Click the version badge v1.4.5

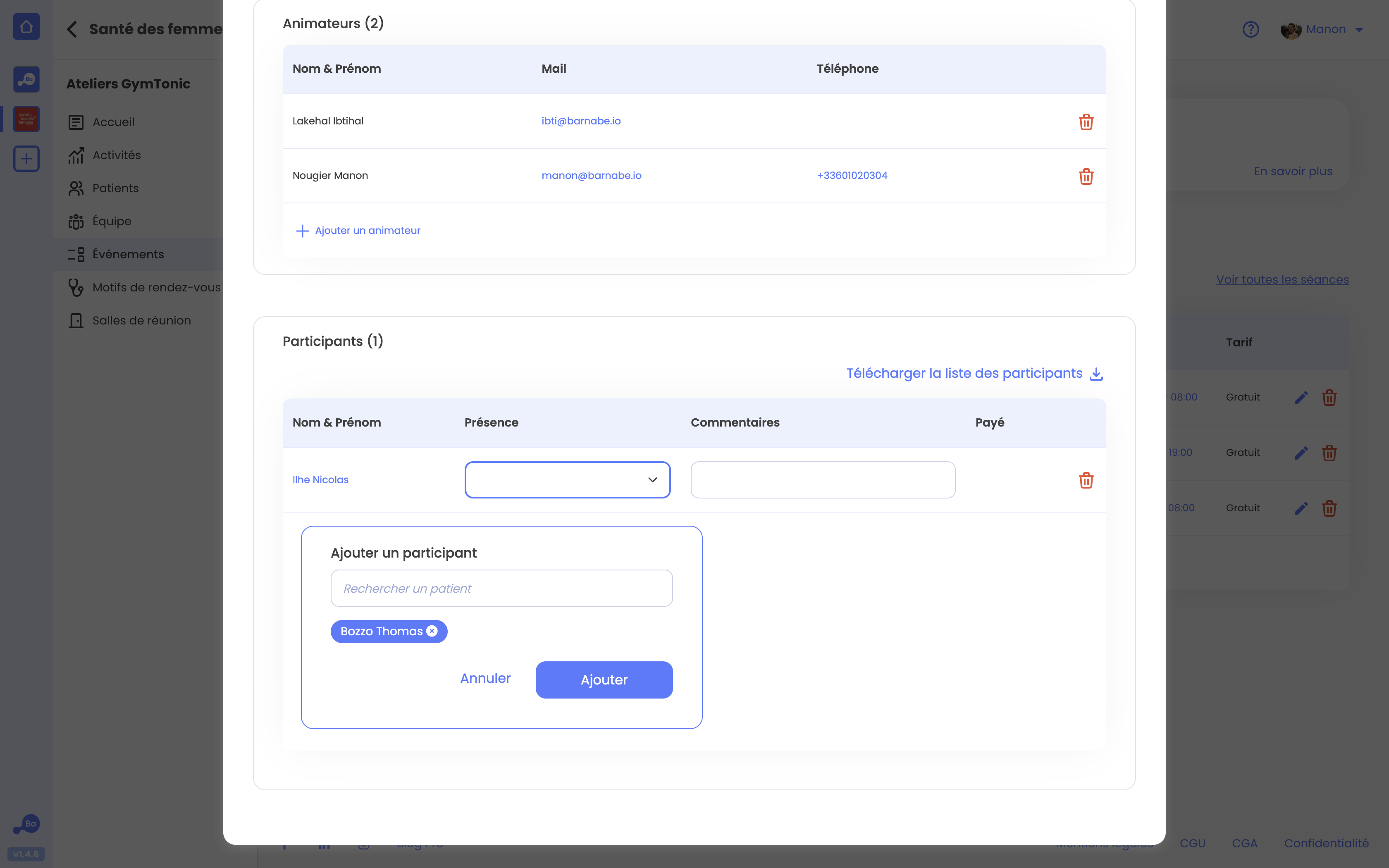(x=26, y=854)
